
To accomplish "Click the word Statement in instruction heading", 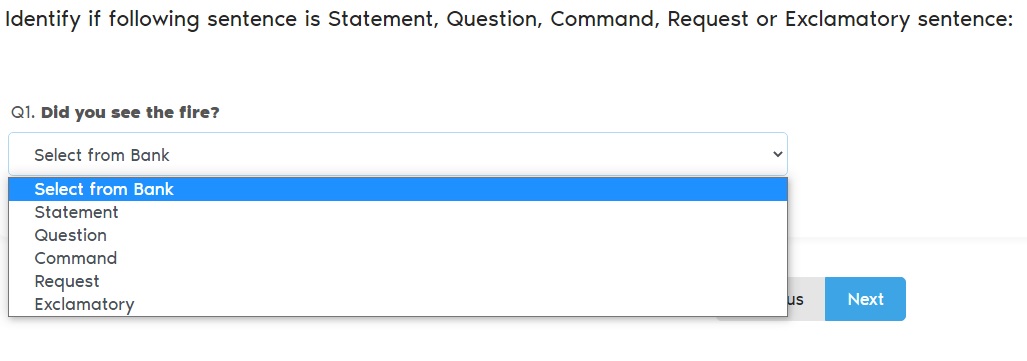I will coord(383,19).
